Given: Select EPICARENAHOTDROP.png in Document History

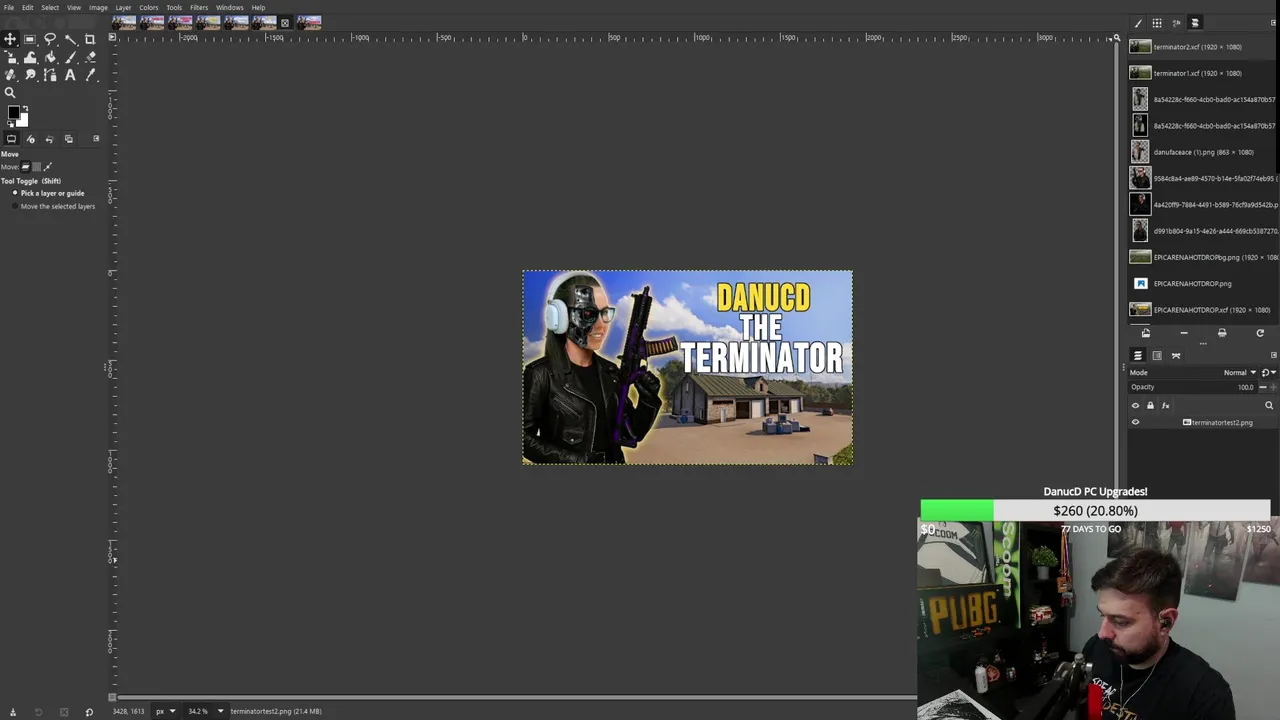Looking at the screenshot, I should pos(1203,283).
